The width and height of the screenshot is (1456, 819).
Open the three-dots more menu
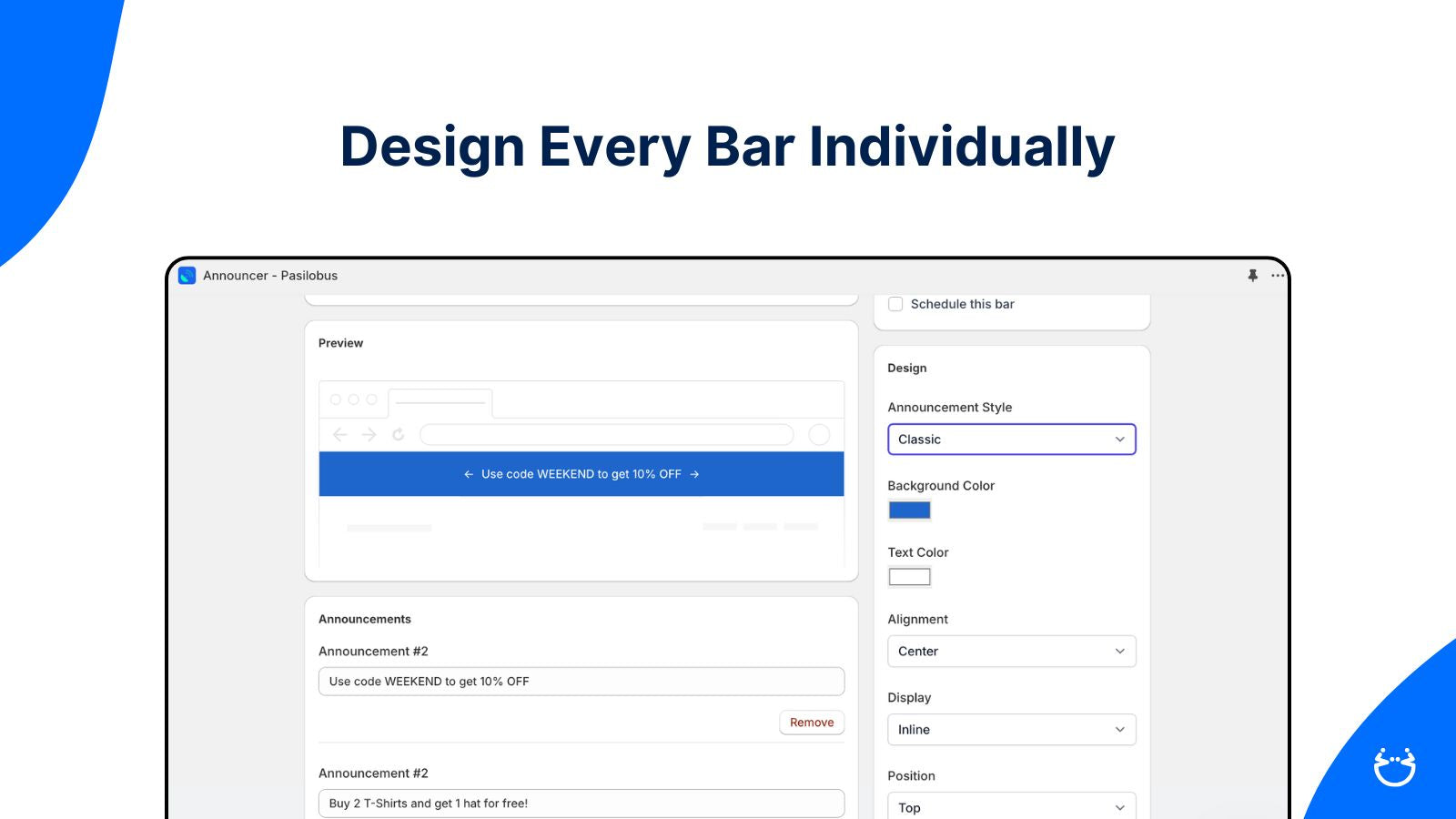tap(1278, 276)
